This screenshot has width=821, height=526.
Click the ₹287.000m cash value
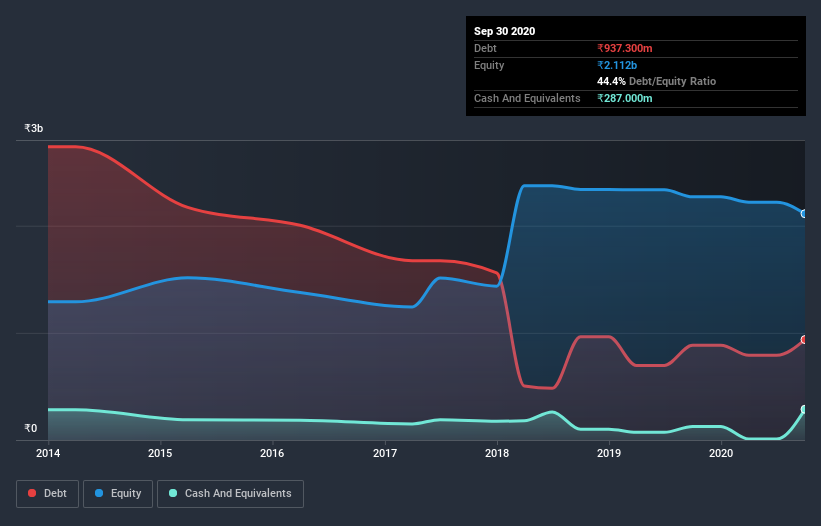(625, 98)
